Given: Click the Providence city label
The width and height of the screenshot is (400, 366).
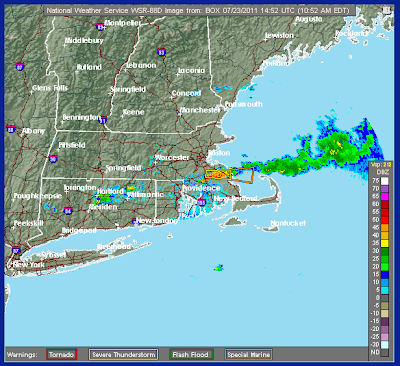Looking at the screenshot, I should coord(201,188).
